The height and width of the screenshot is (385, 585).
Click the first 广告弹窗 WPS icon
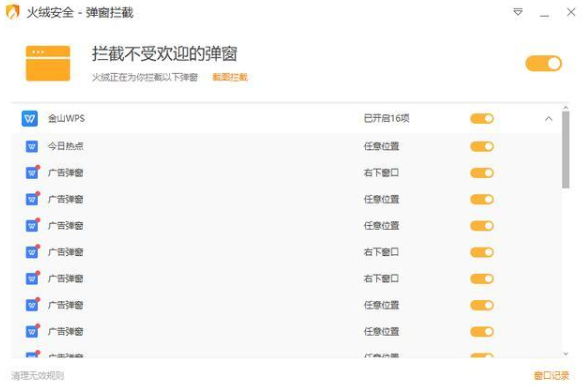[32, 172]
